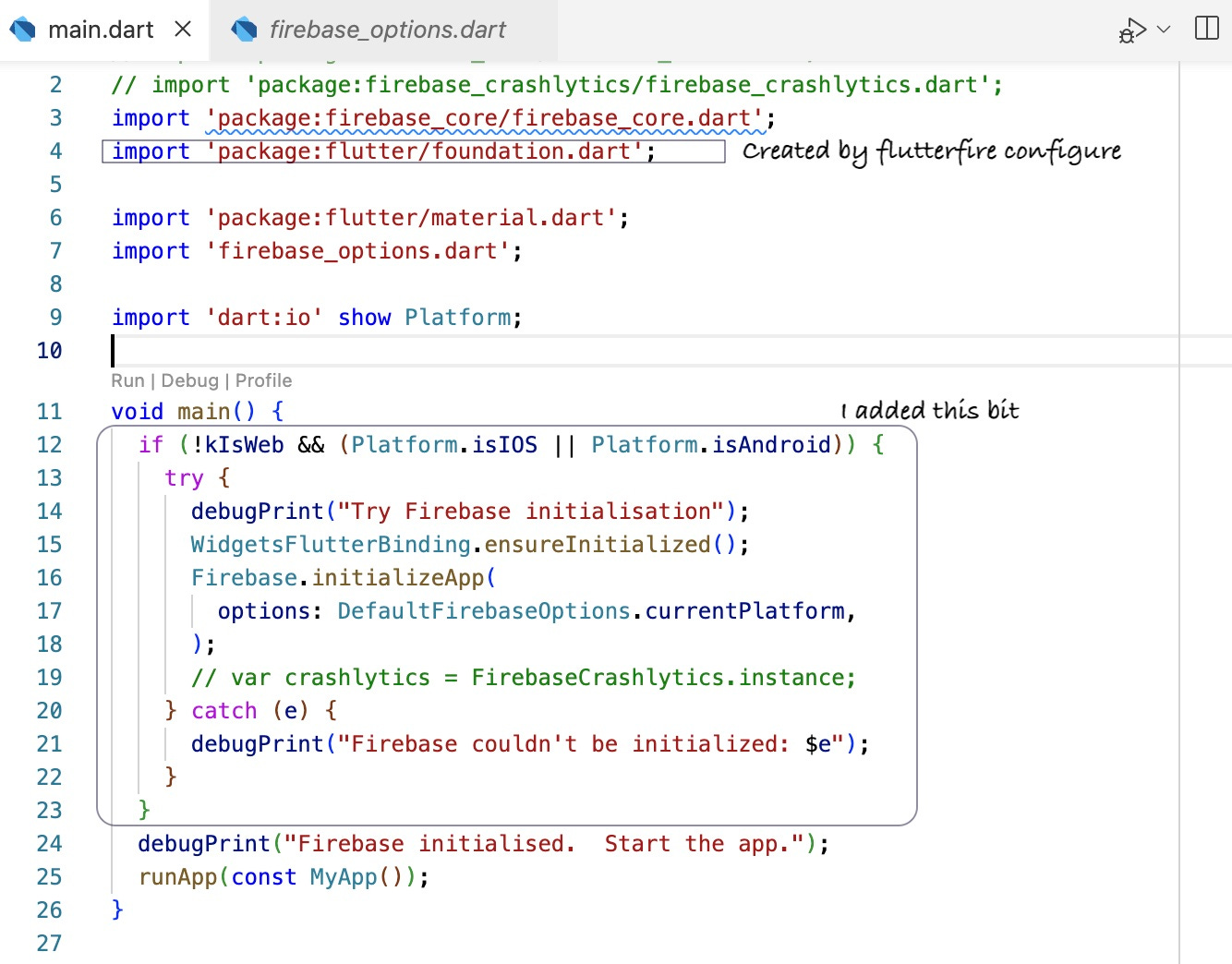Image resolution: width=1232 pixels, height=964 pixels.
Task: Click the catch keyword
Action: 224,711
